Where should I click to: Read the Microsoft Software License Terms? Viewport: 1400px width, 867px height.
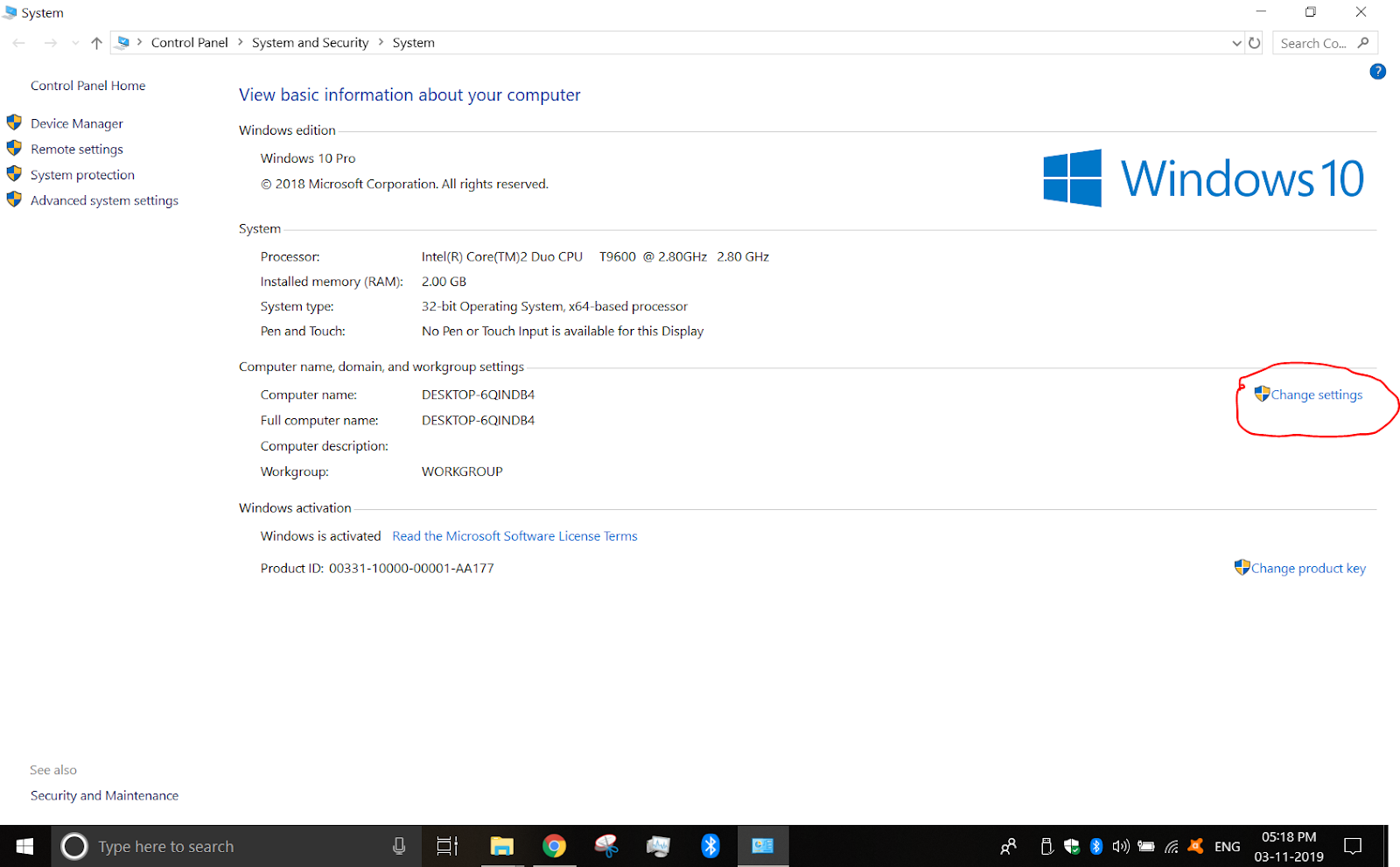coord(514,536)
